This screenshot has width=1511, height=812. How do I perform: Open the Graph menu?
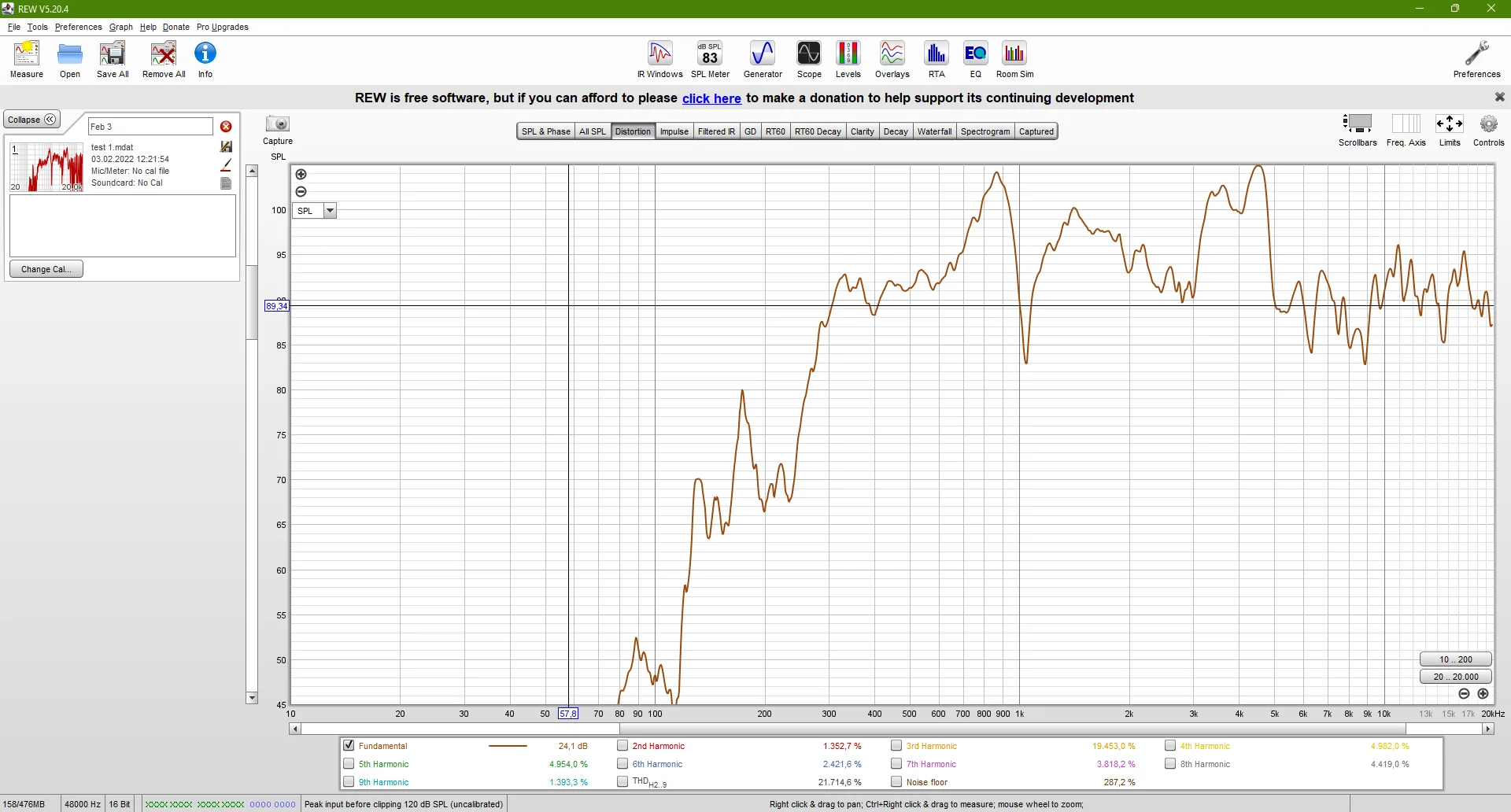click(120, 27)
